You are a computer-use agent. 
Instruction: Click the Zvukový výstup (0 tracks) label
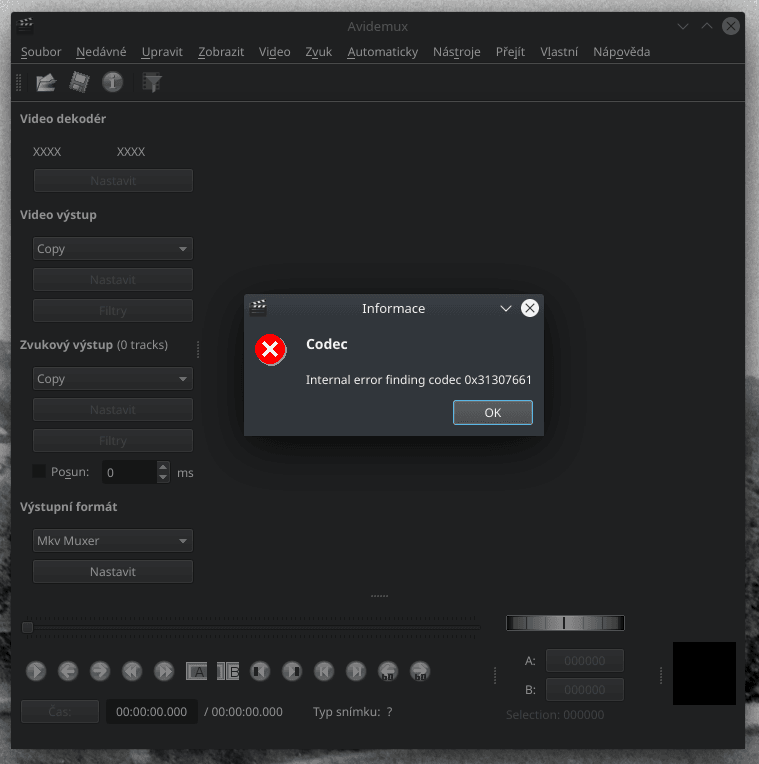click(94, 345)
